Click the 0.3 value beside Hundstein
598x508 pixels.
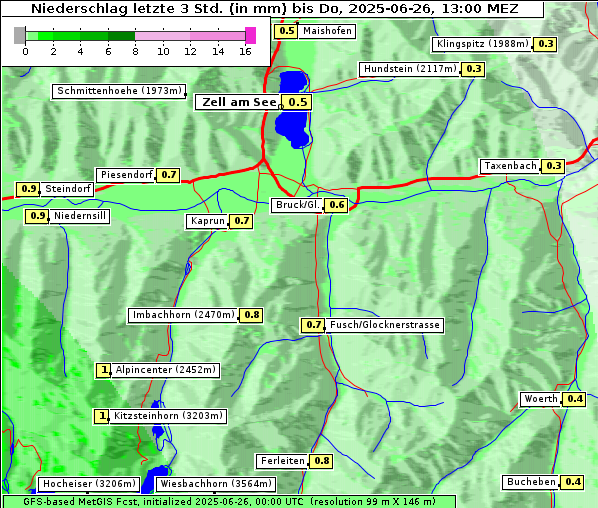(473, 69)
